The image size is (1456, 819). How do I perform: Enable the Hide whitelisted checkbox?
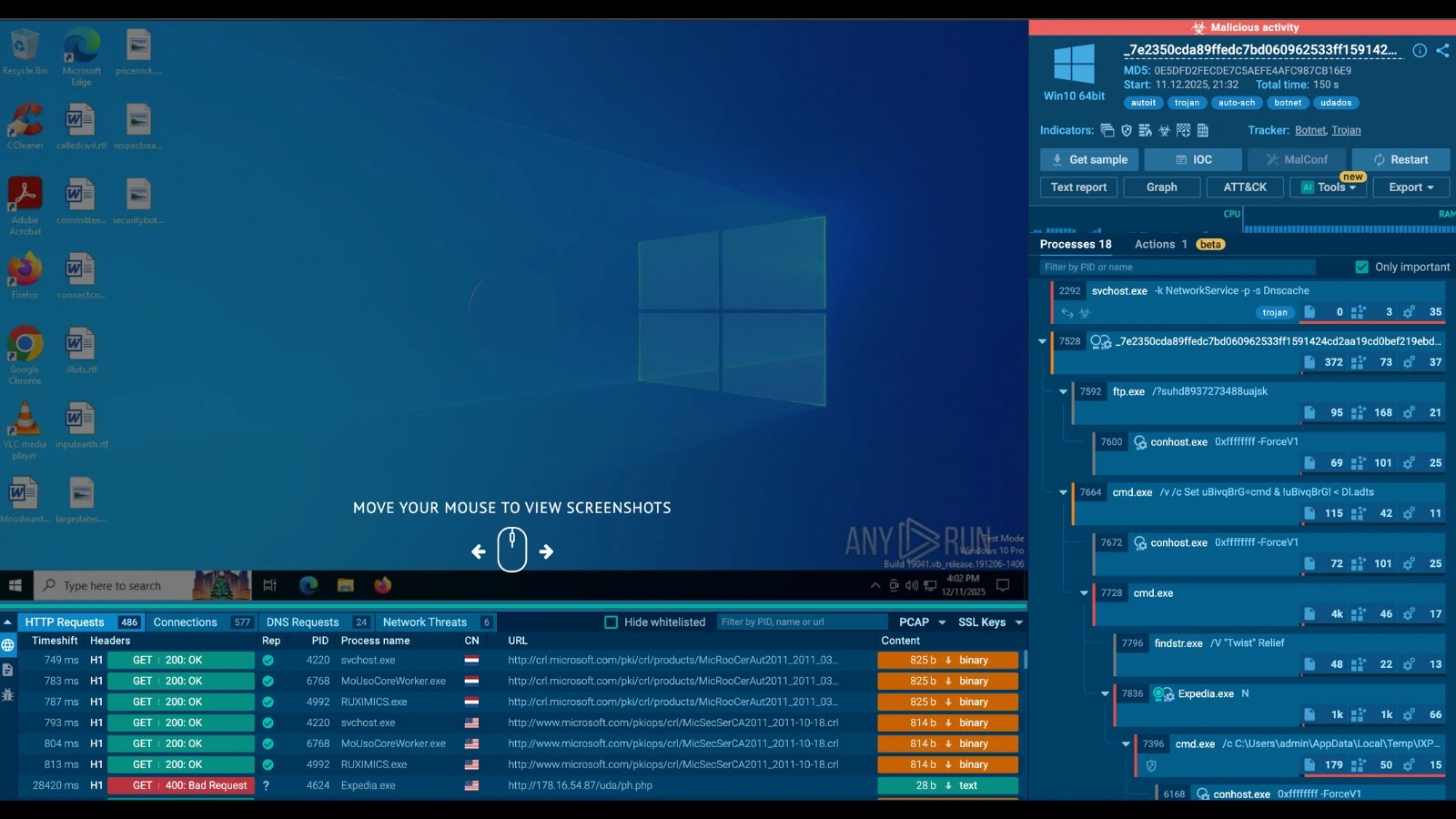[x=610, y=622]
